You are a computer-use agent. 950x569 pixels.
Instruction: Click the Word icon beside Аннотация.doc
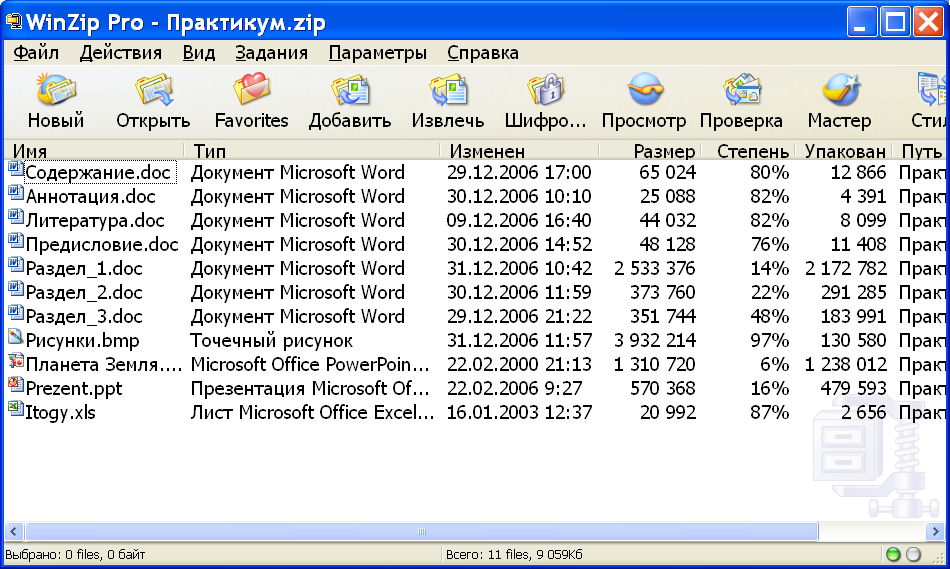(x=15, y=193)
